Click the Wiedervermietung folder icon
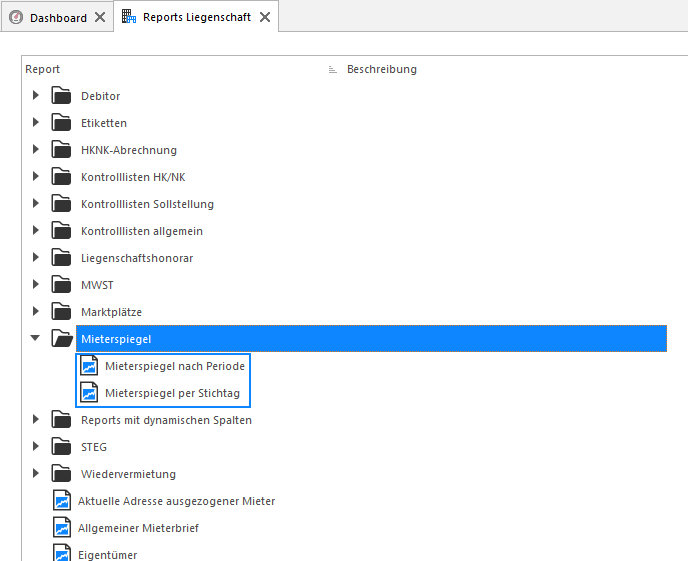688x561 pixels. 61,473
